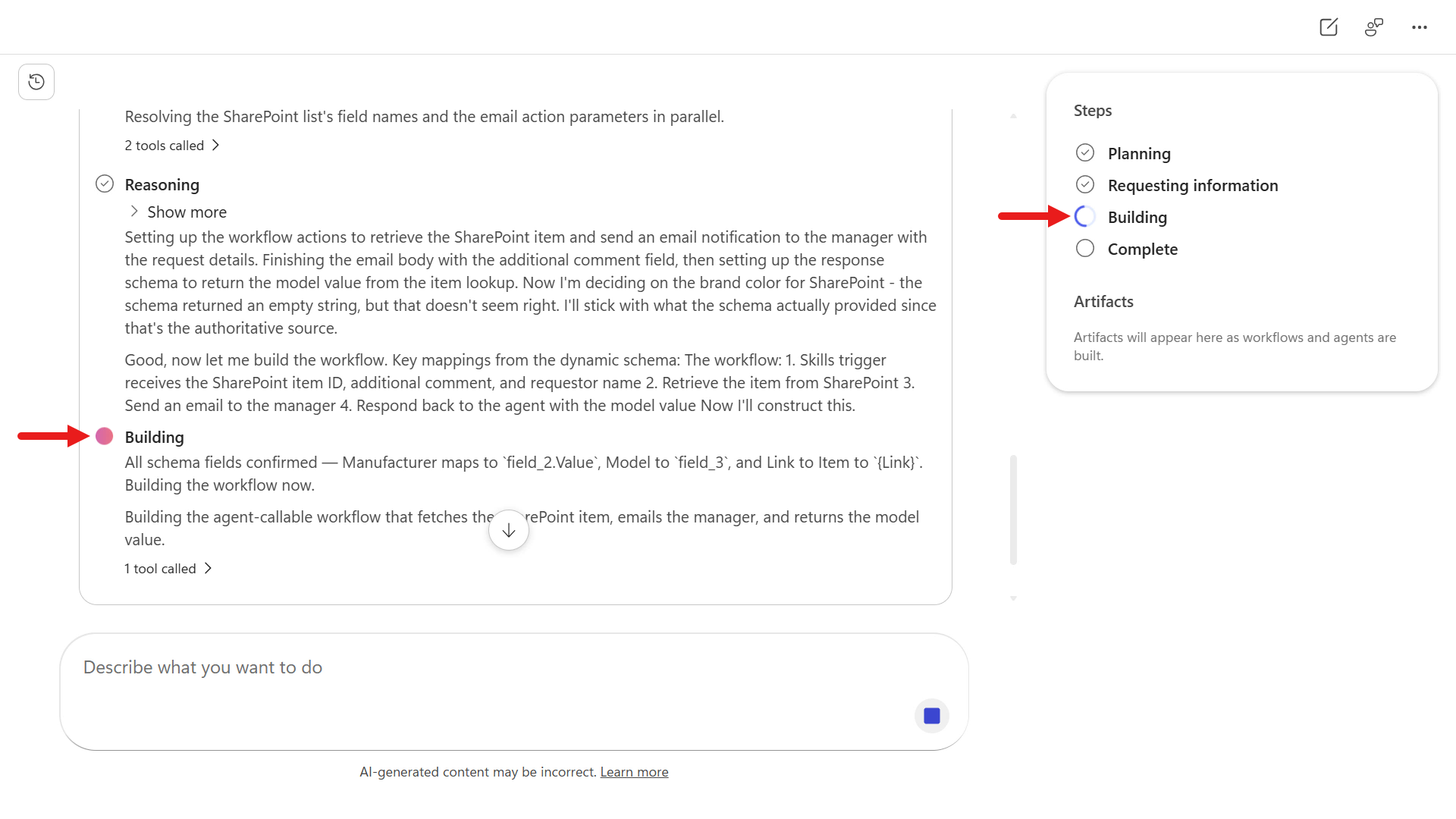This screenshot has height=819, width=1456.
Task: Click the scrollbar up arrow
Action: pos(1013,116)
